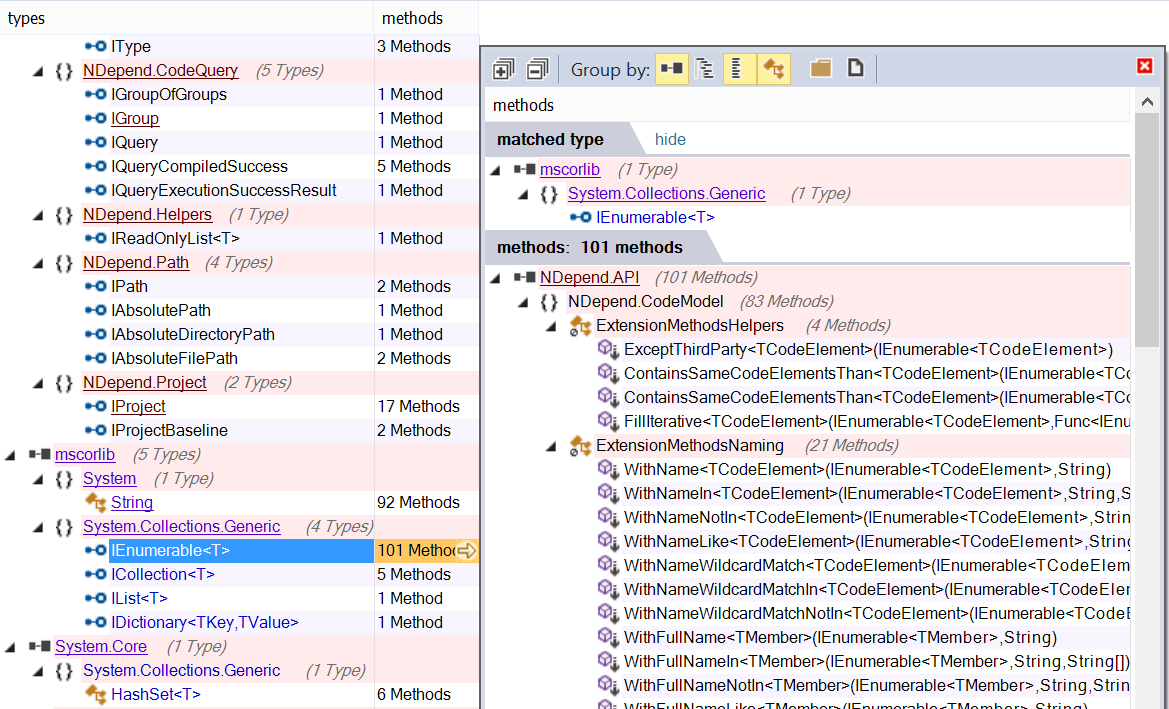
Task: Toggle group by source file icon
Action: click(x=856, y=69)
